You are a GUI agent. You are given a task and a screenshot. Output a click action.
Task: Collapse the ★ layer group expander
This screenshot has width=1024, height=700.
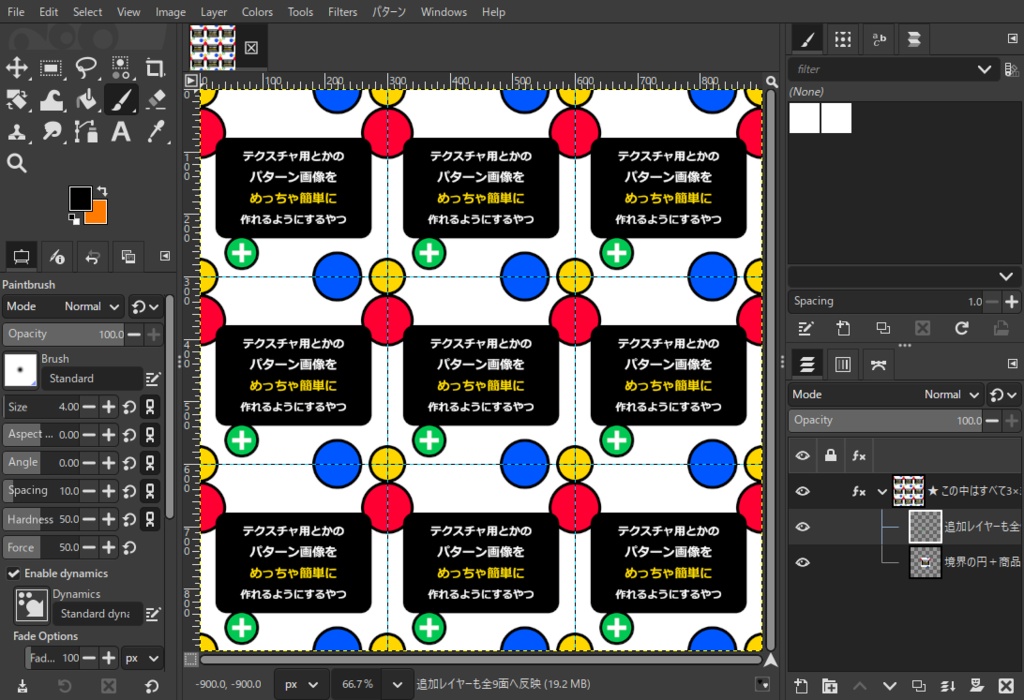pos(882,492)
